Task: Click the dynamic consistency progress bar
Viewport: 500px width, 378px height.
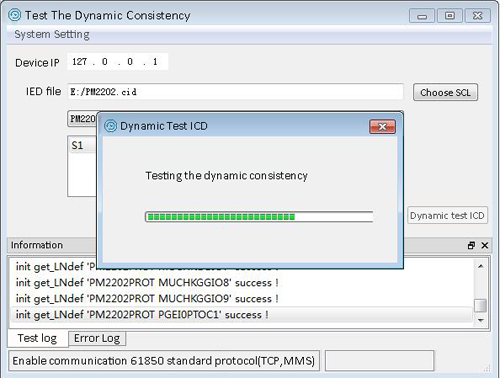Action: tap(259, 217)
